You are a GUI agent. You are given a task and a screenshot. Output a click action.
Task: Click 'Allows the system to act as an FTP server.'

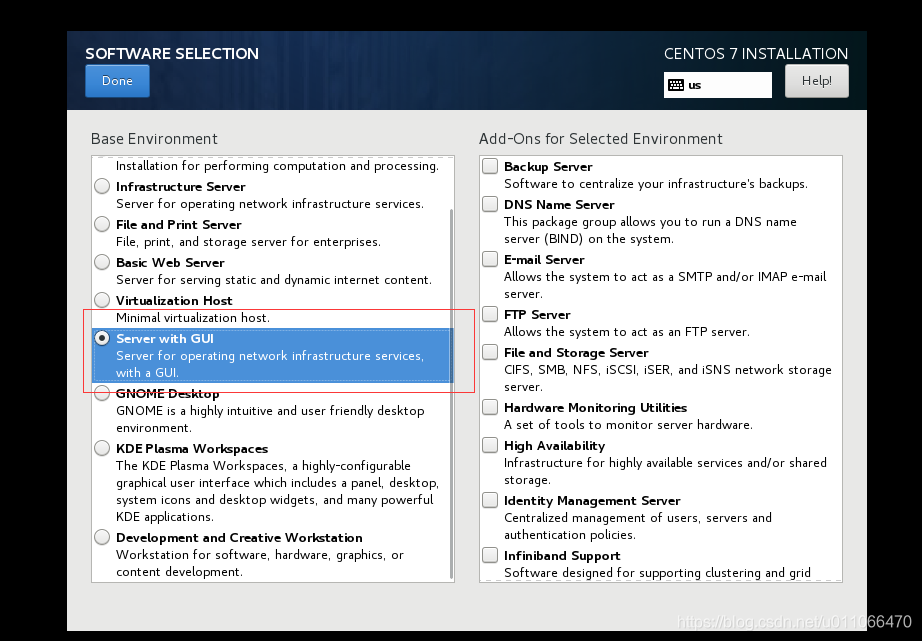(627, 332)
